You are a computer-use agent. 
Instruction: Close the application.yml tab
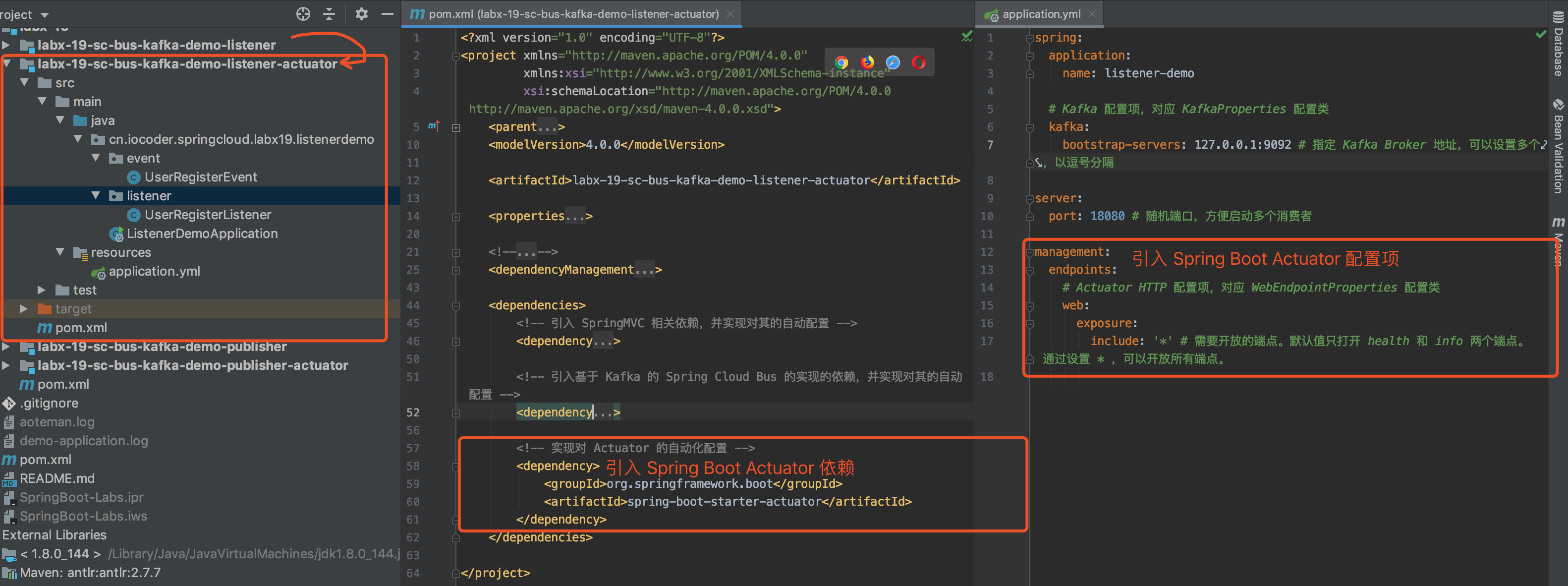(x=1092, y=14)
